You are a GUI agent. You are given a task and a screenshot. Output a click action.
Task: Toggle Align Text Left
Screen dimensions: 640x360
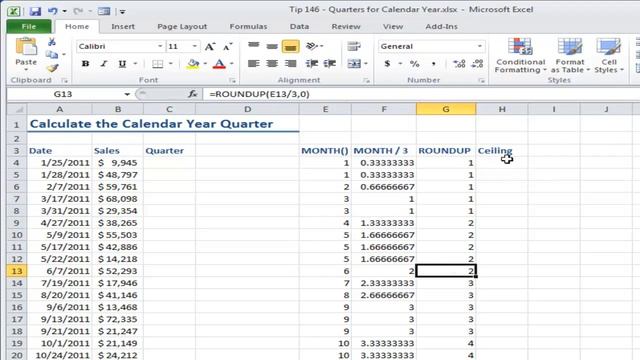pyautogui.click(x=253, y=64)
